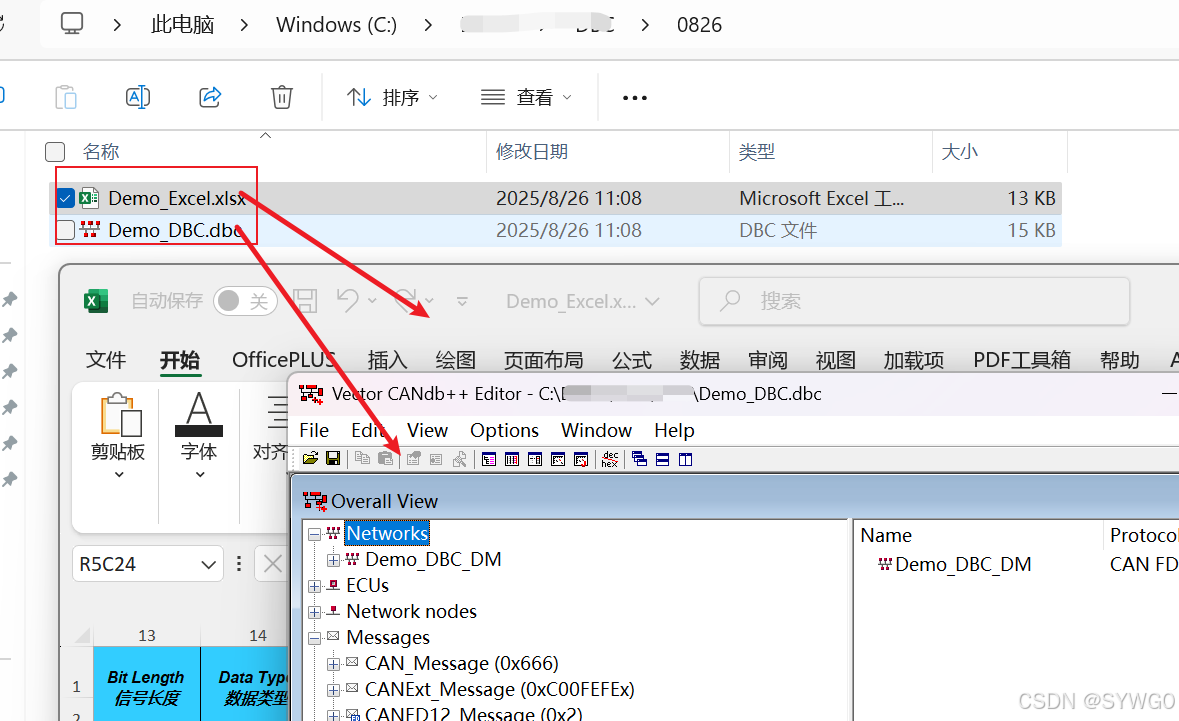Open the Options menu in CANdb++

tap(505, 430)
